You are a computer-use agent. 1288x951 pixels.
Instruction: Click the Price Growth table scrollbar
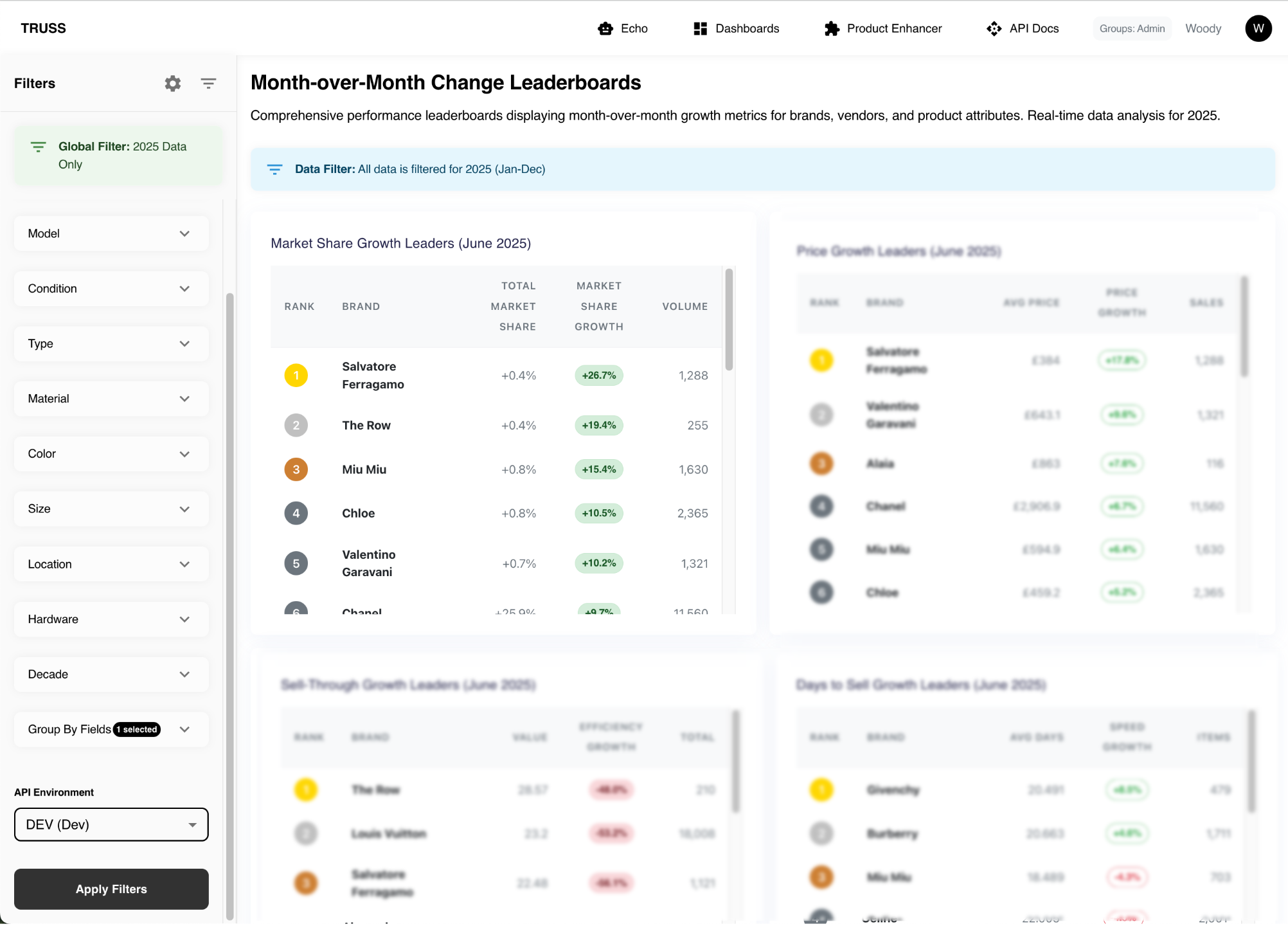pyautogui.click(x=1244, y=327)
